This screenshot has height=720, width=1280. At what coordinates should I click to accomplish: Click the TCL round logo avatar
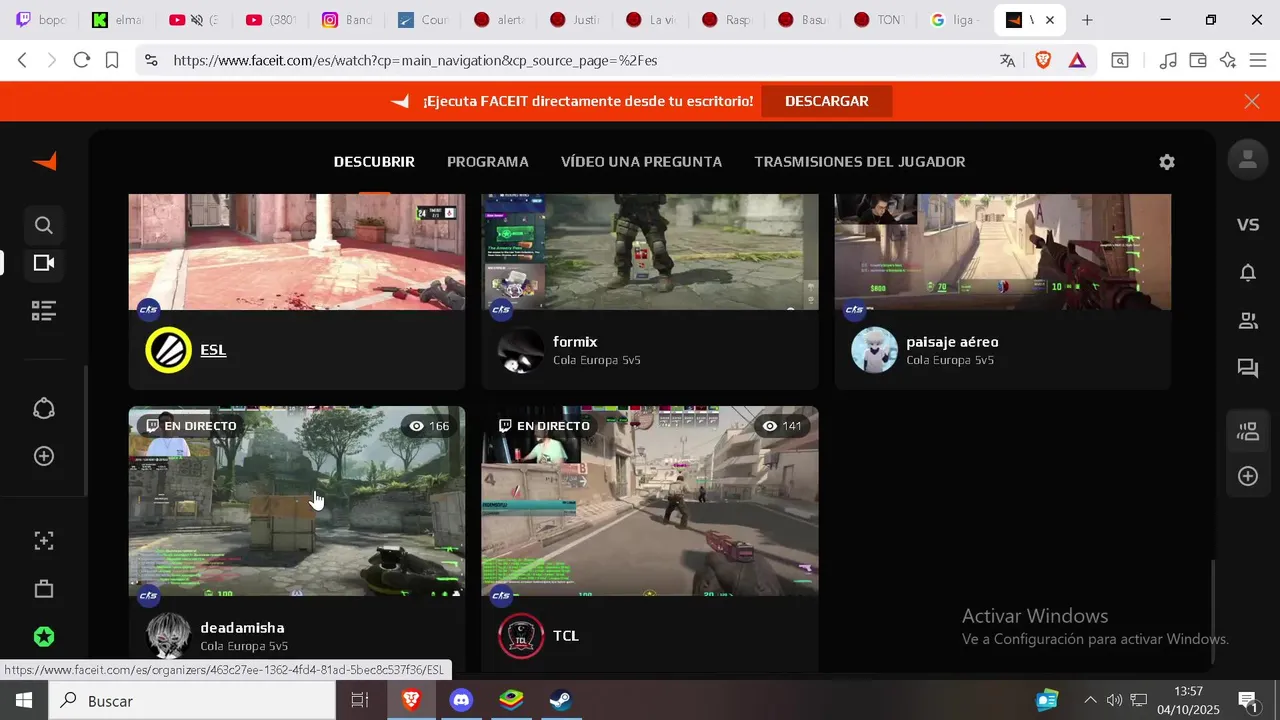coord(521,636)
